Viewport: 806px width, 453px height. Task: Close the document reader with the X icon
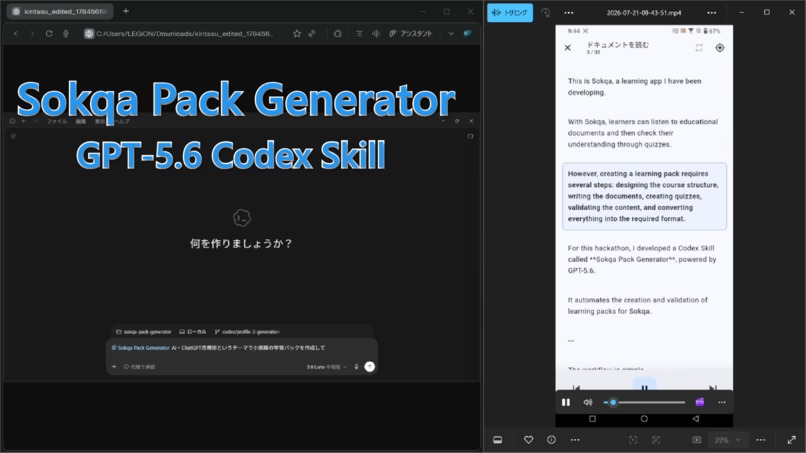567,48
